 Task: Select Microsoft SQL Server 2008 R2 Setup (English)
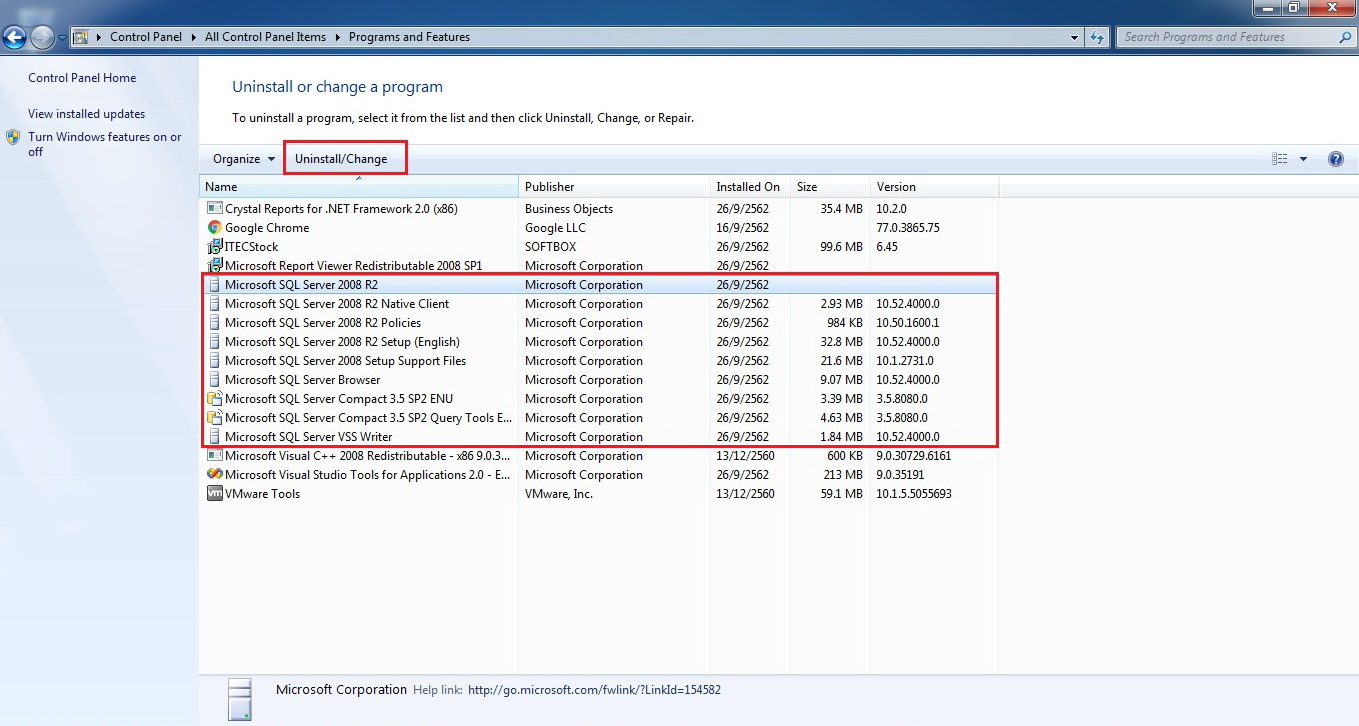coord(342,342)
